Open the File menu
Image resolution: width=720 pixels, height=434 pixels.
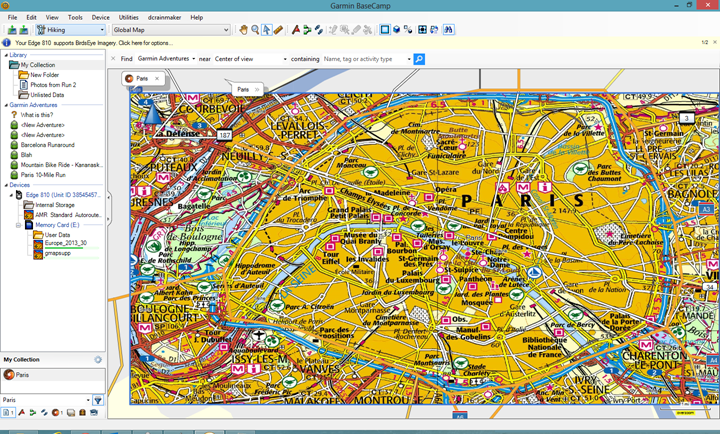(x=12, y=17)
